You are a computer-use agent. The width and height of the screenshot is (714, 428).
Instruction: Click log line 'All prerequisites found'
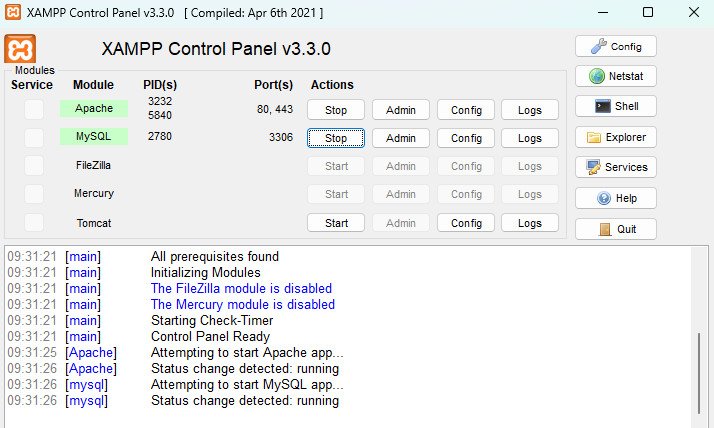[214, 256]
